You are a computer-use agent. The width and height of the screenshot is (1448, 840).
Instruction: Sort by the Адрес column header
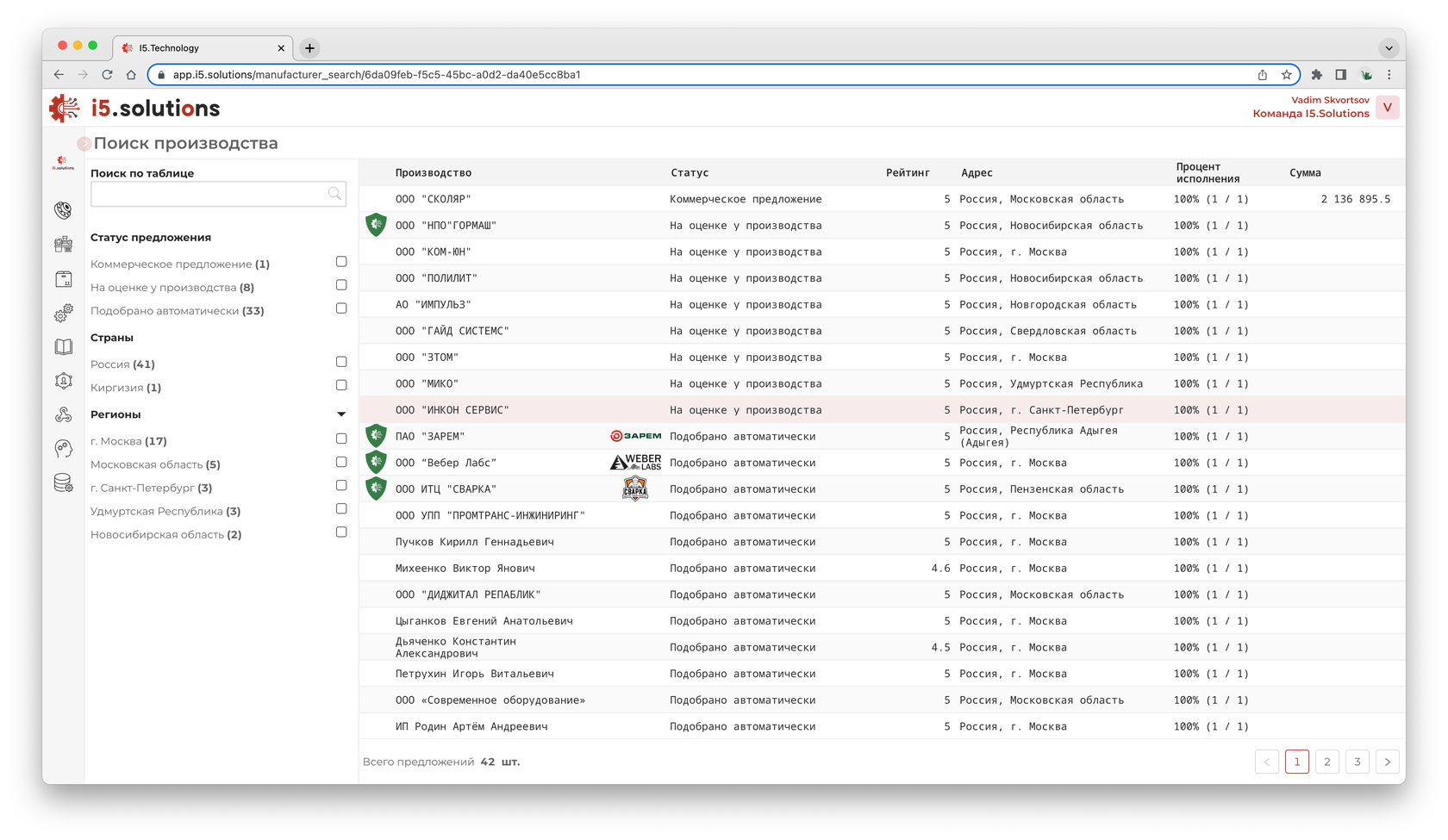977,172
